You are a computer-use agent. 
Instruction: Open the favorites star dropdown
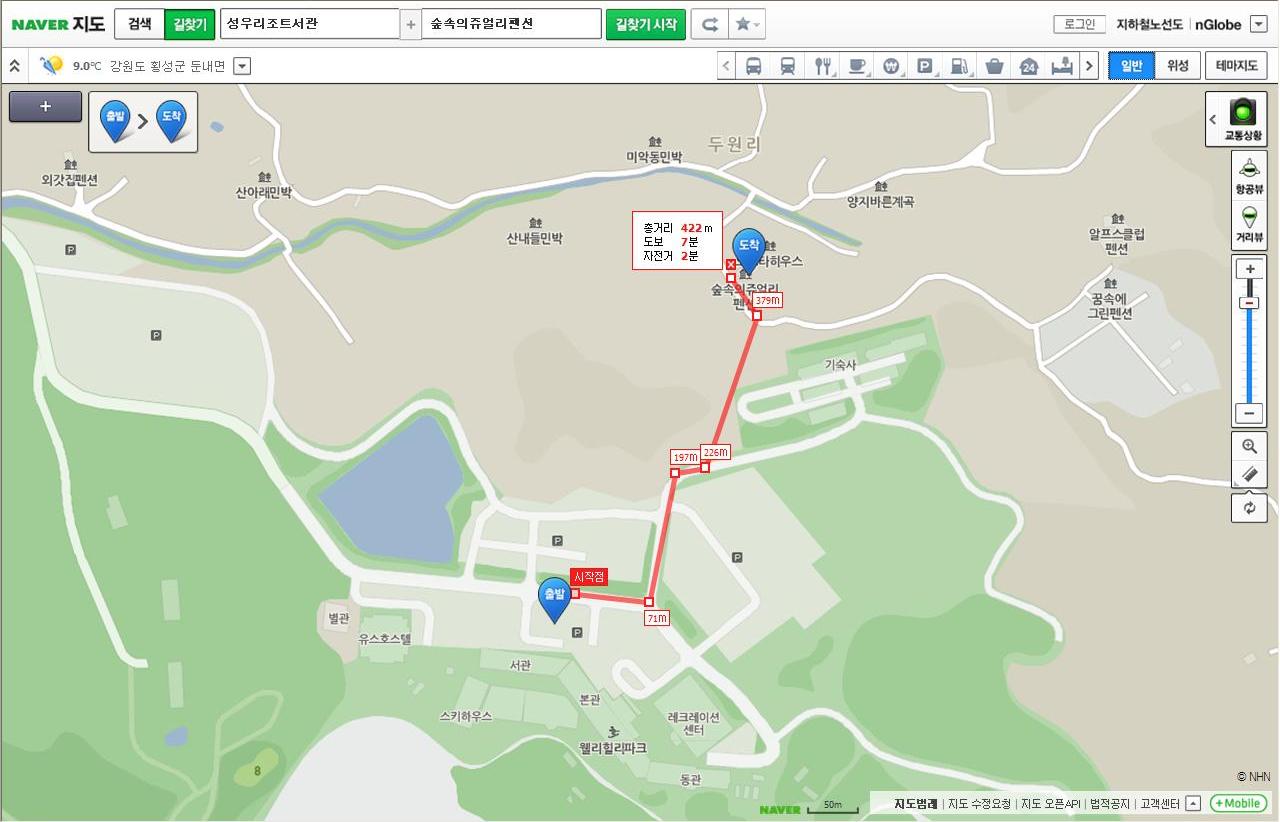pos(748,25)
